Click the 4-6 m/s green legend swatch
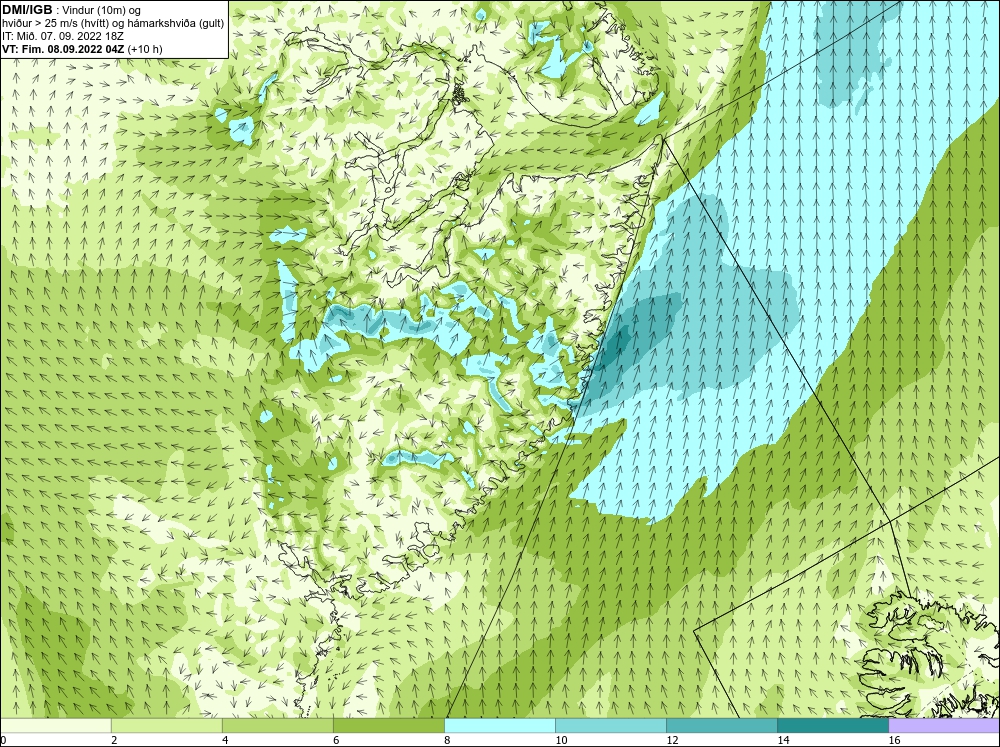This screenshot has height=747, width=1000. (277, 725)
